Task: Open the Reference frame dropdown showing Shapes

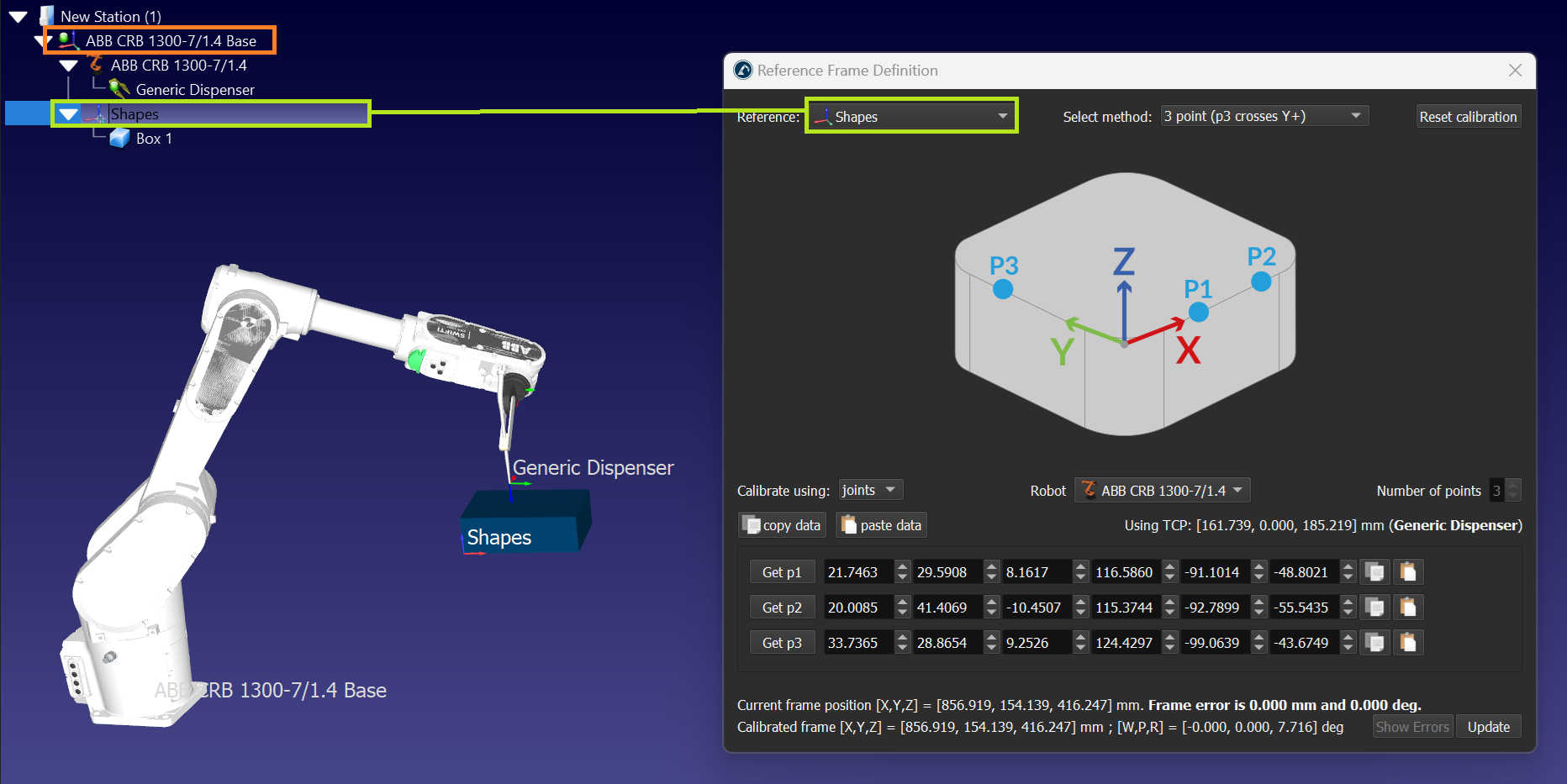Action: coord(911,117)
